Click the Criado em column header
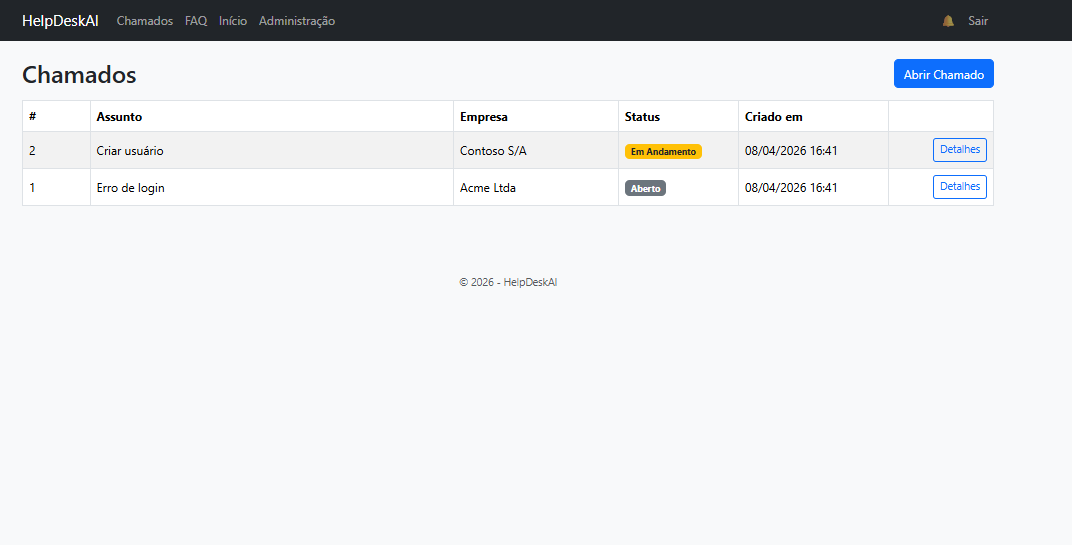 pyautogui.click(x=813, y=116)
